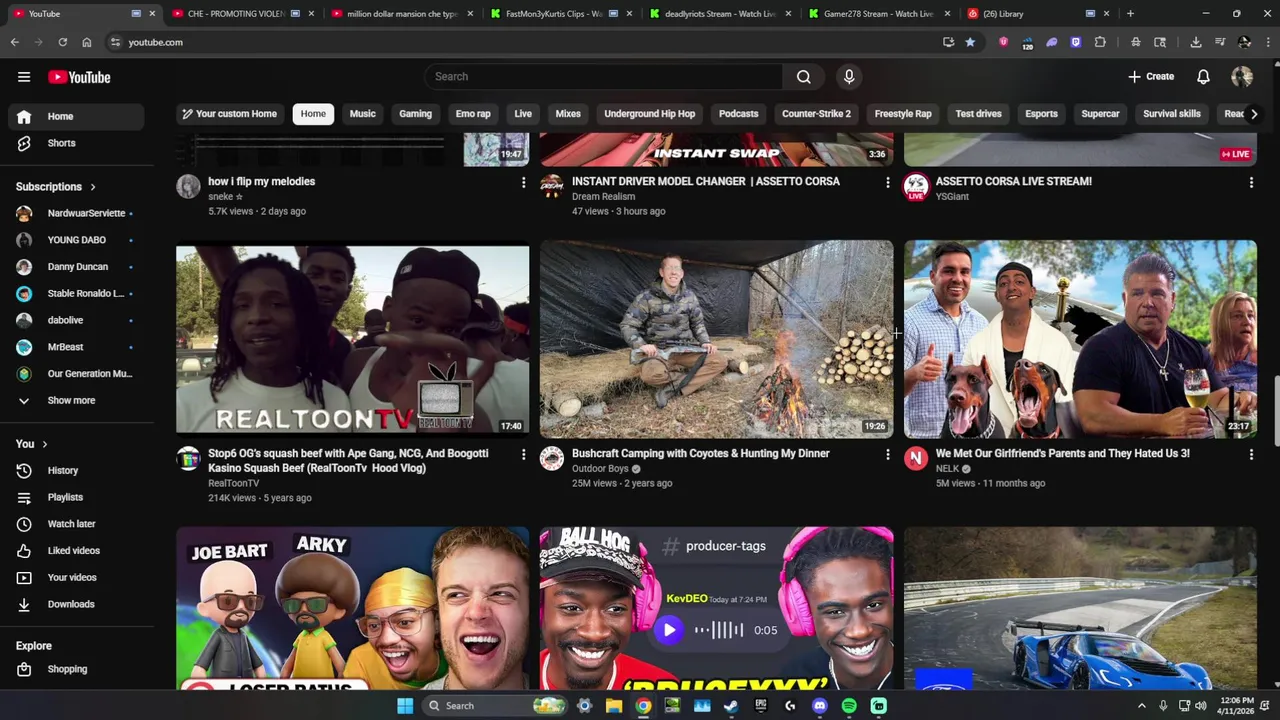The image size is (1280, 720).
Task: Open the sneke channel avatar
Action: 188,187
